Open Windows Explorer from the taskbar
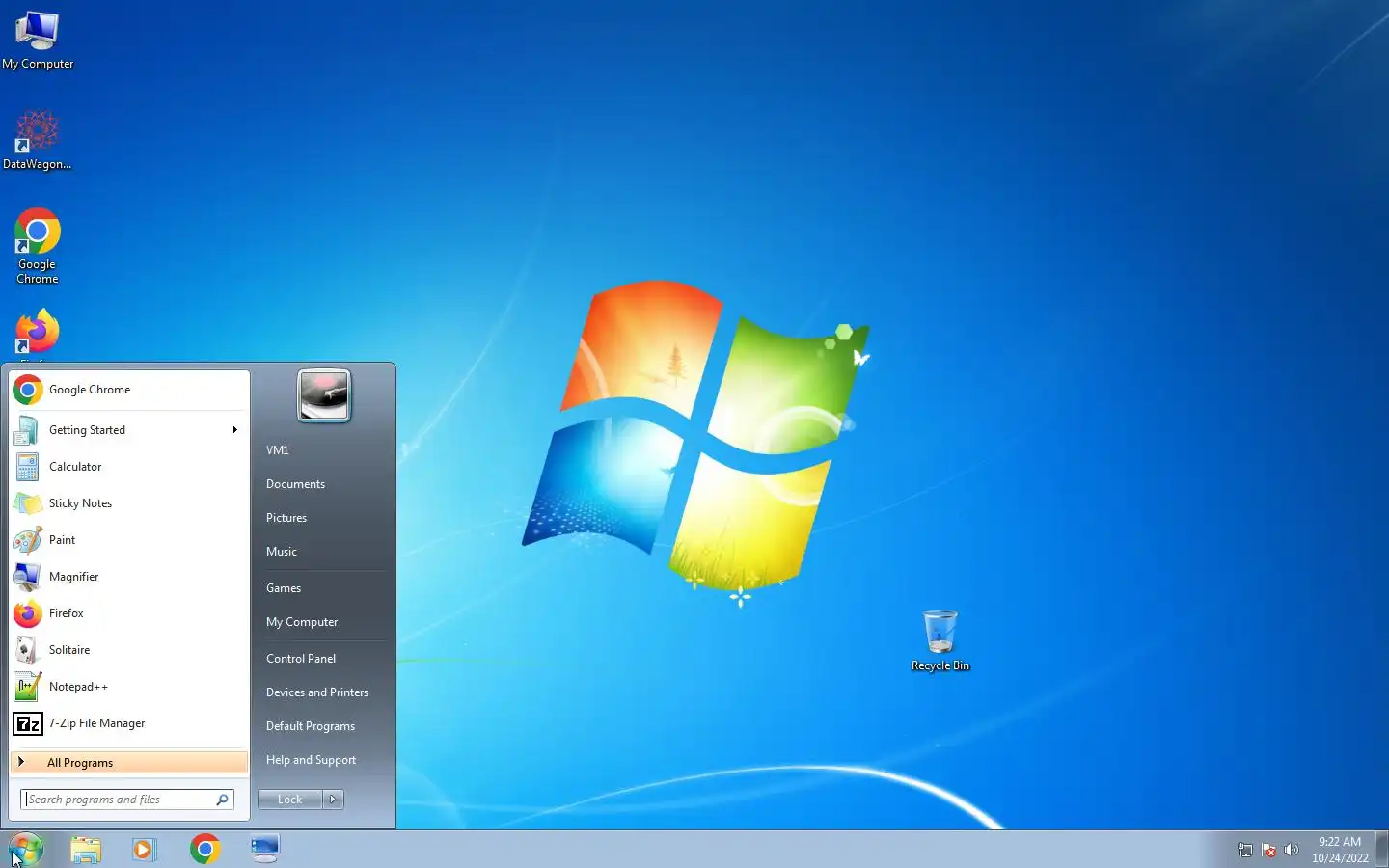The image size is (1389, 868). tap(86, 850)
